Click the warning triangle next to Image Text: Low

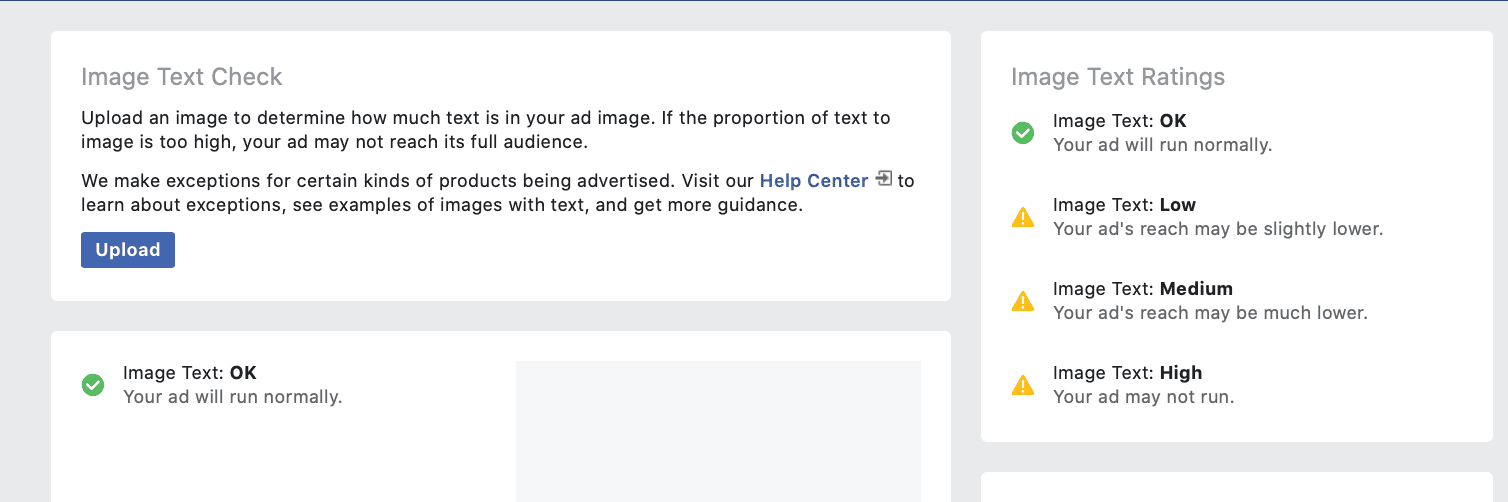click(1023, 217)
